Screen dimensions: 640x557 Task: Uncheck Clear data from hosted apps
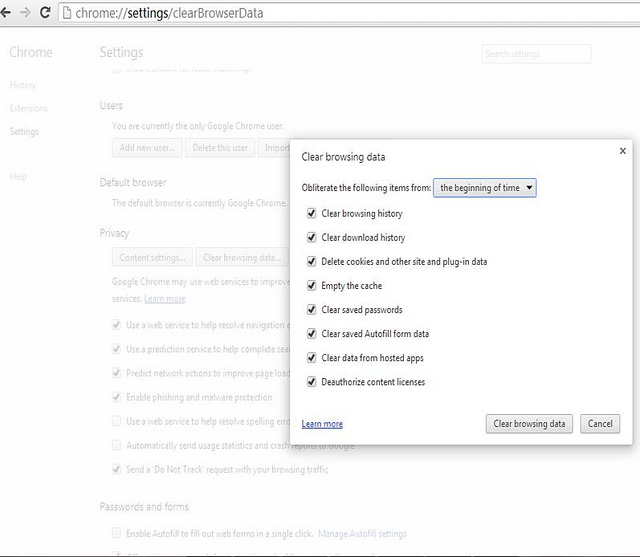pos(311,358)
